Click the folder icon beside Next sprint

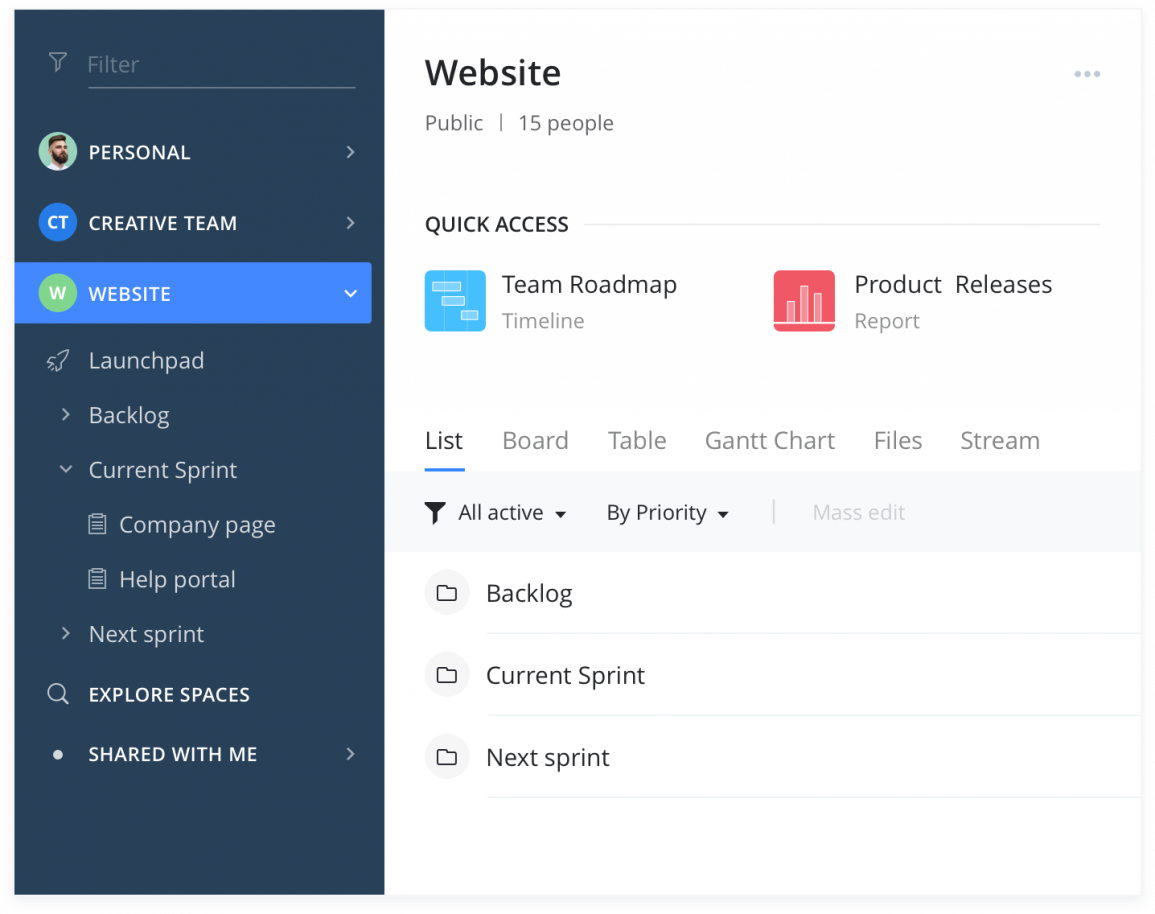point(447,757)
